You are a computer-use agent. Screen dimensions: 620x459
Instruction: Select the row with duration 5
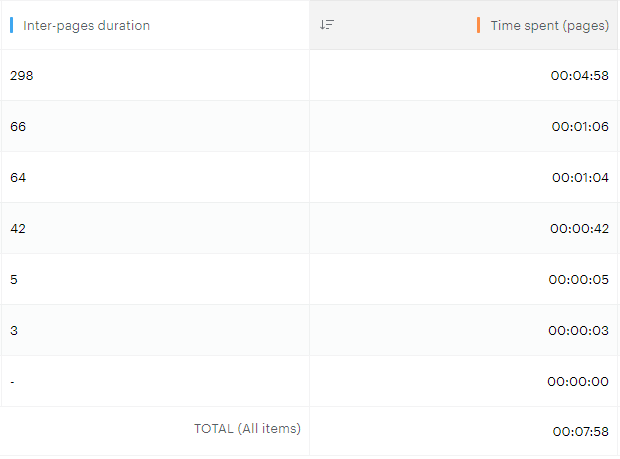[14, 280]
